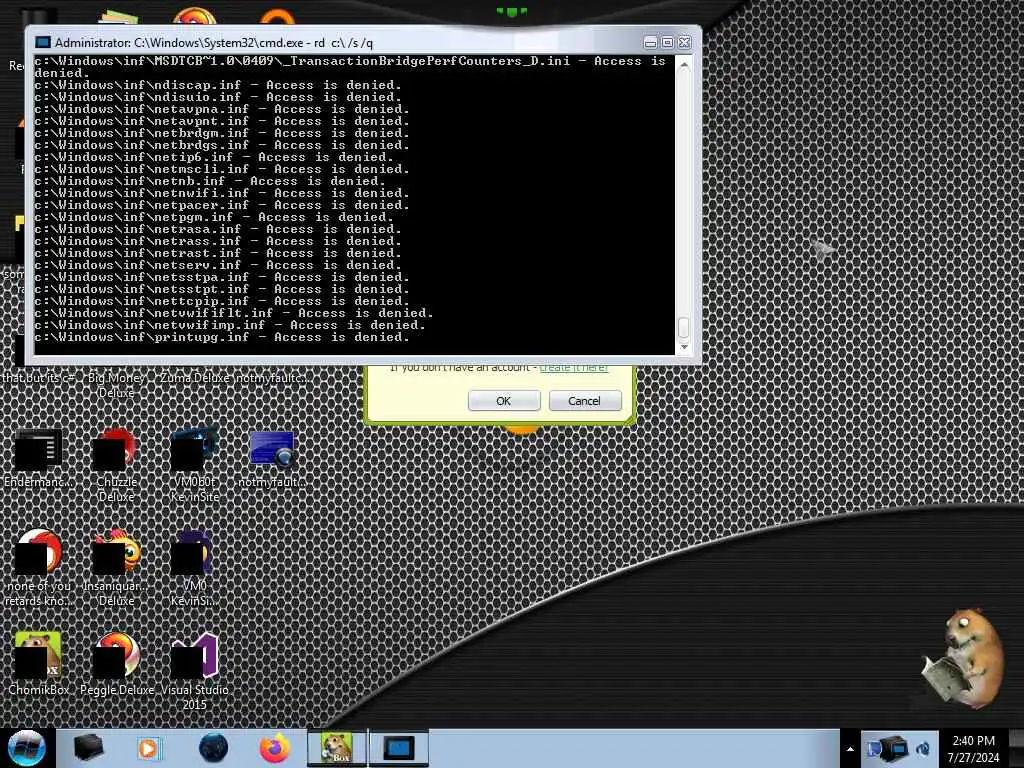
Task: Click the 'nettcpip.inf - Access is denied.' line
Action: click(222, 301)
